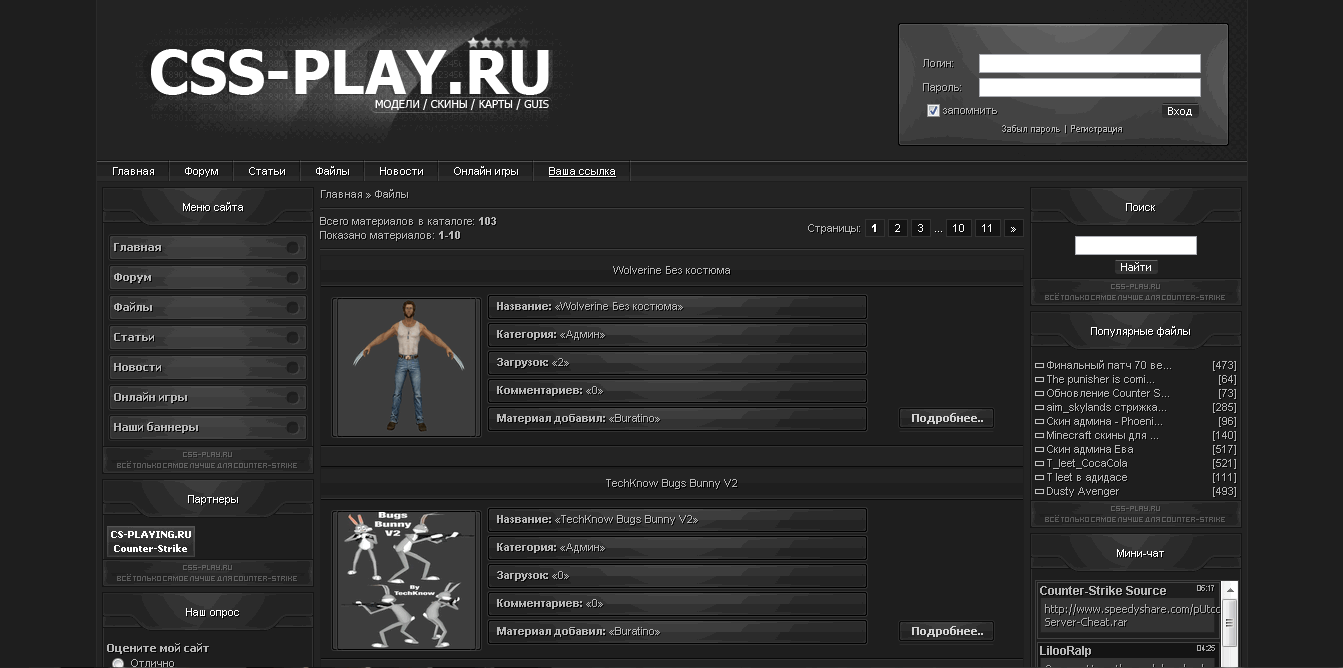Go to page 11 of the catalog

(987, 228)
